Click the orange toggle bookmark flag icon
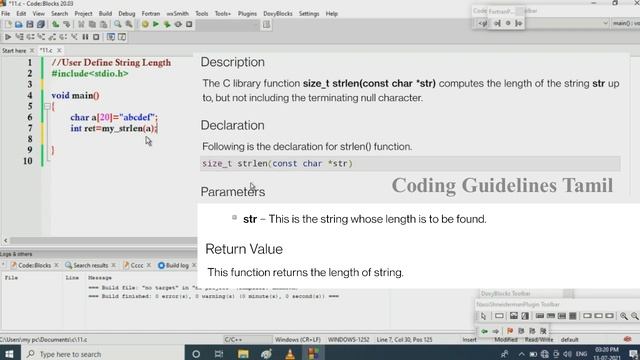This screenshot has width=640, height=360. [x=510, y=331]
